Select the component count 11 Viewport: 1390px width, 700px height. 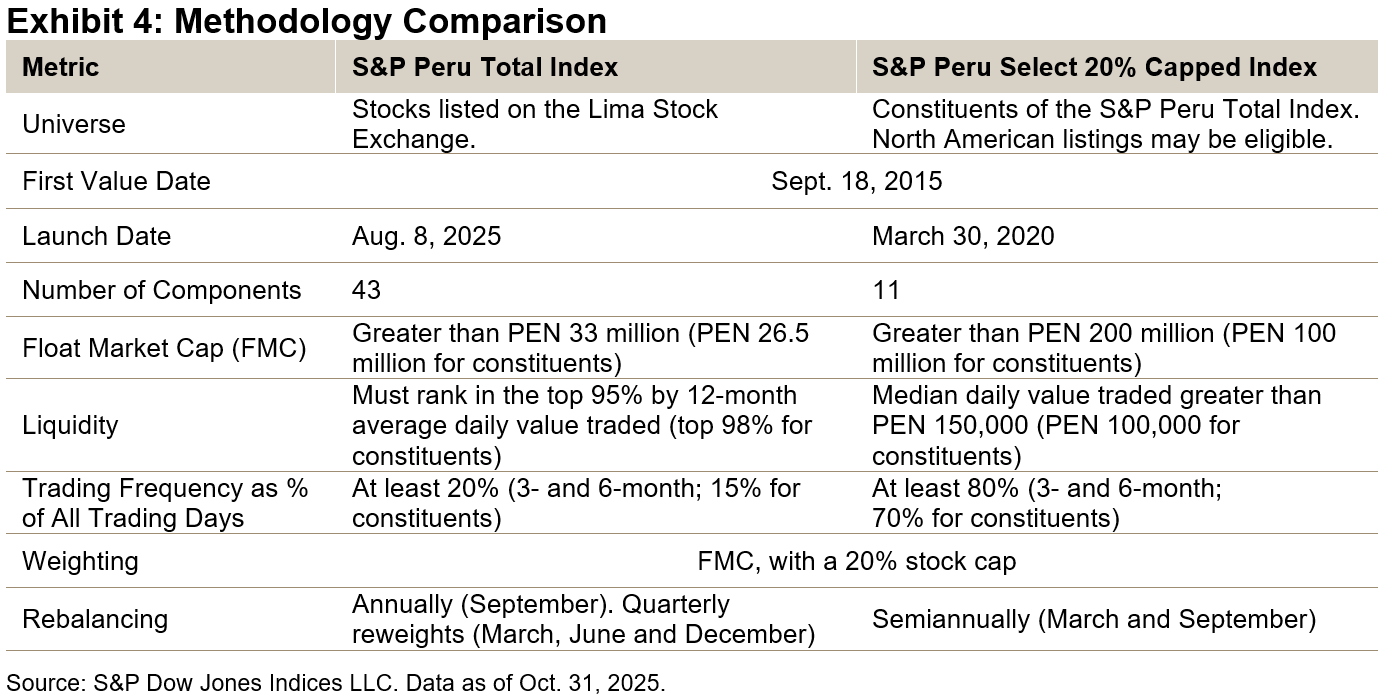pyautogui.click(x=886, y=290)
